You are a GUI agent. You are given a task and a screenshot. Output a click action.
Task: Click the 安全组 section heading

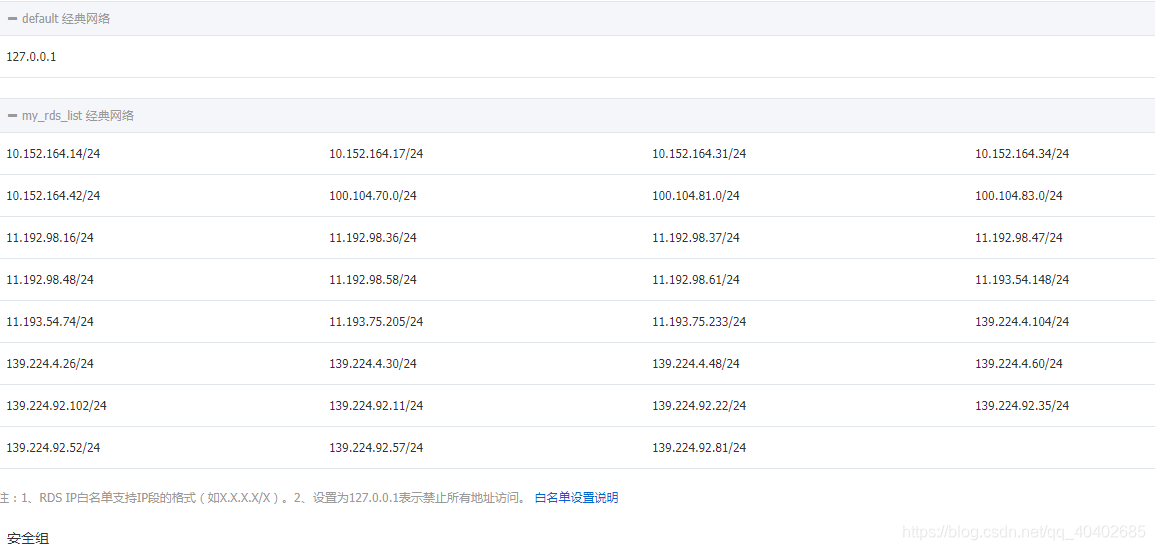click(28, 540)
